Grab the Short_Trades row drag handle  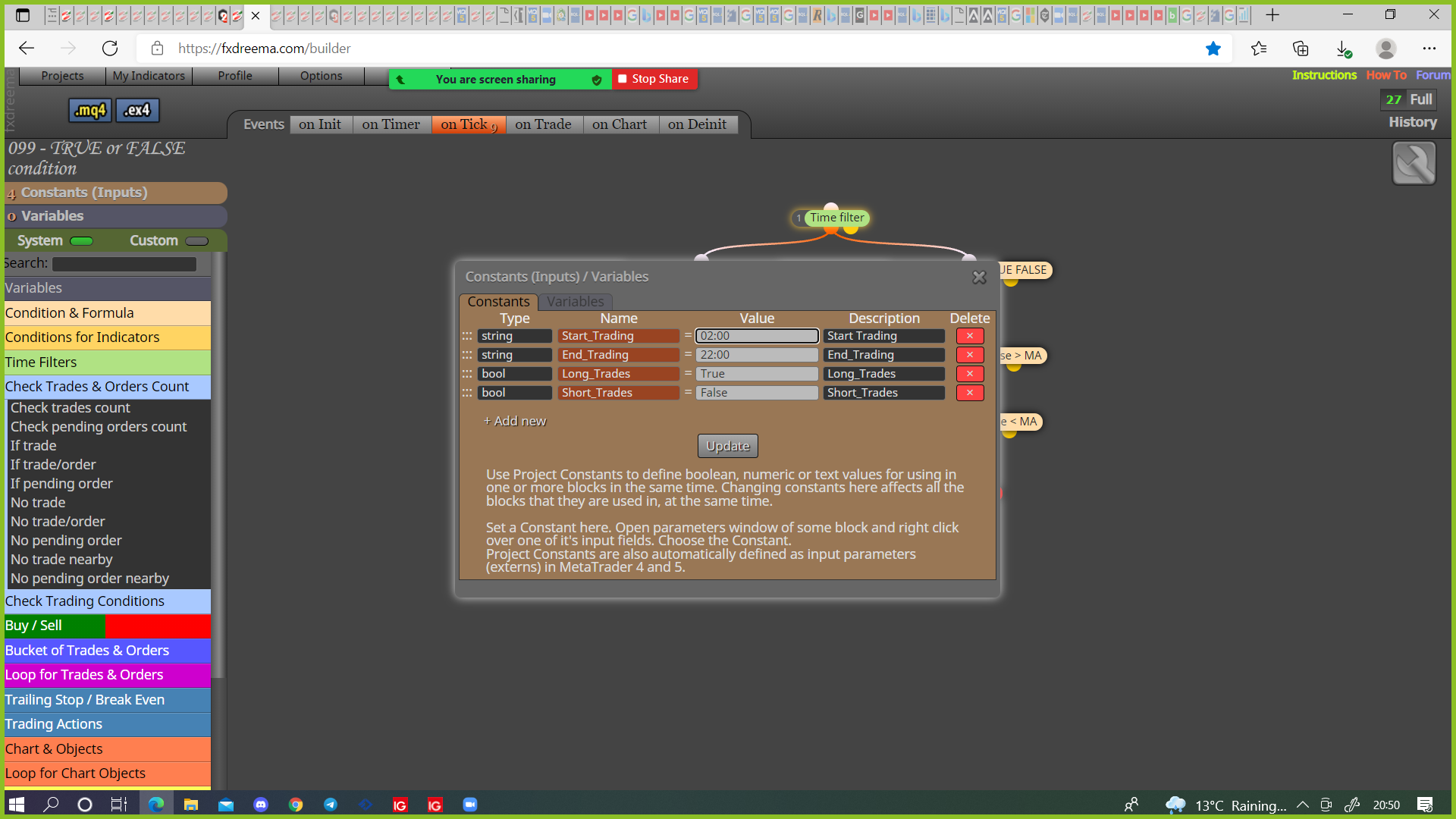(467, 393)
